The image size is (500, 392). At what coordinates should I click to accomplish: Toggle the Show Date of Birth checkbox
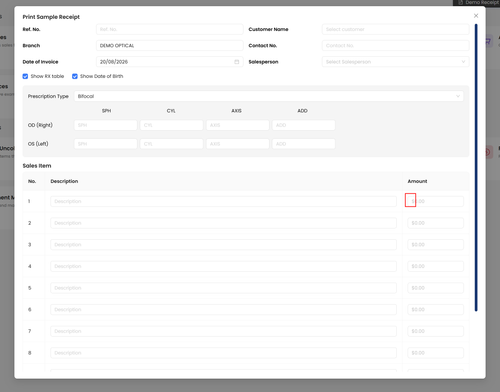click(75, 76)
